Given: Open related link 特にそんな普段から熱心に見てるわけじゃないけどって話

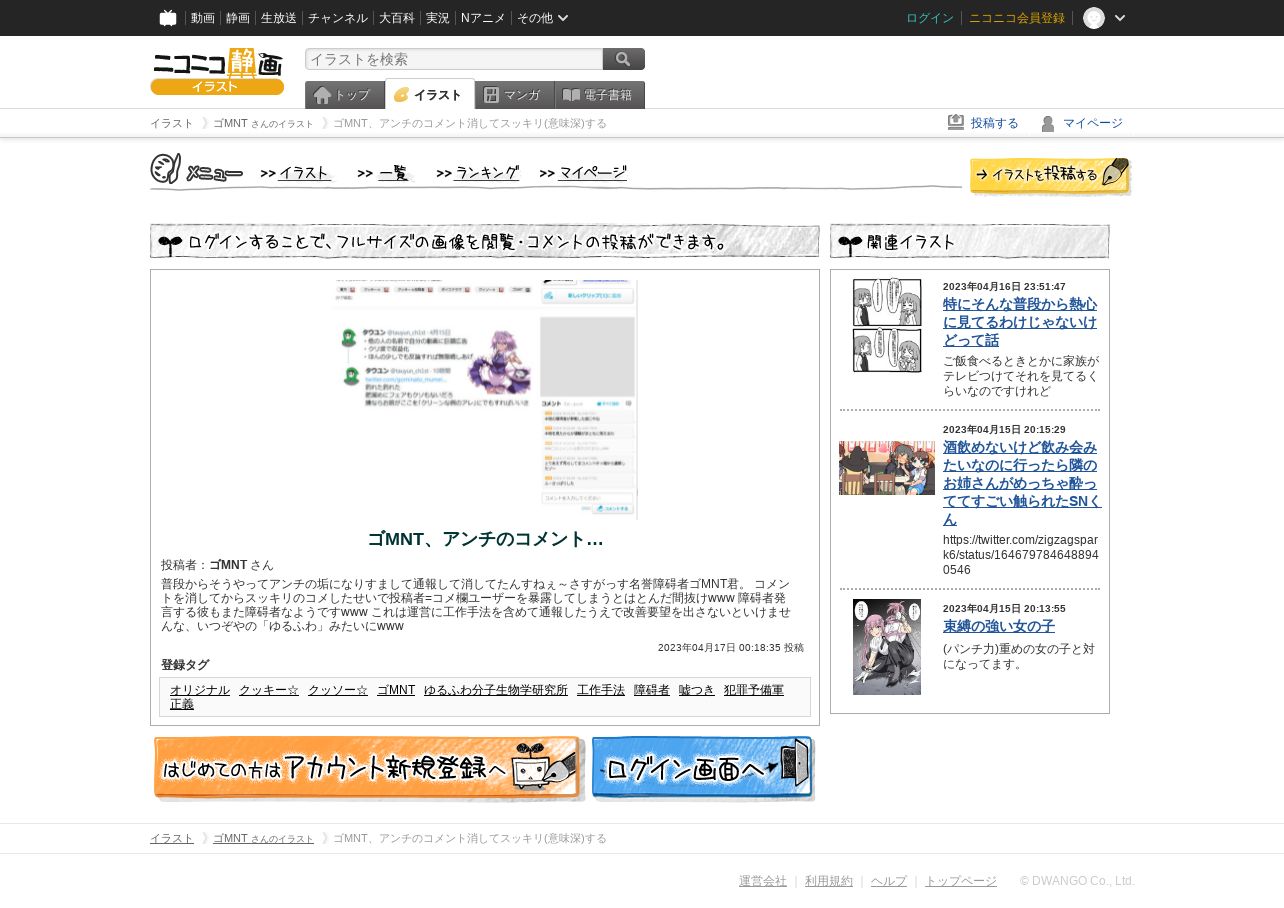Looking at the screenshot, I should click(1020, 322).
